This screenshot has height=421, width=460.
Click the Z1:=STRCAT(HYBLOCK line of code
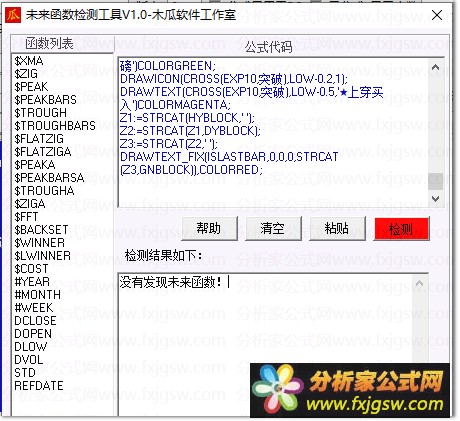point(187,118)
